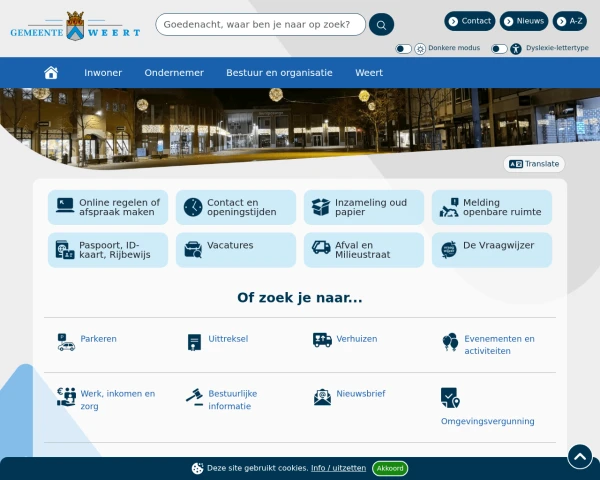Open the Nieuwsbrief link
The width and height of the screenshot is (600, 480).
click(x=361, y=394)
